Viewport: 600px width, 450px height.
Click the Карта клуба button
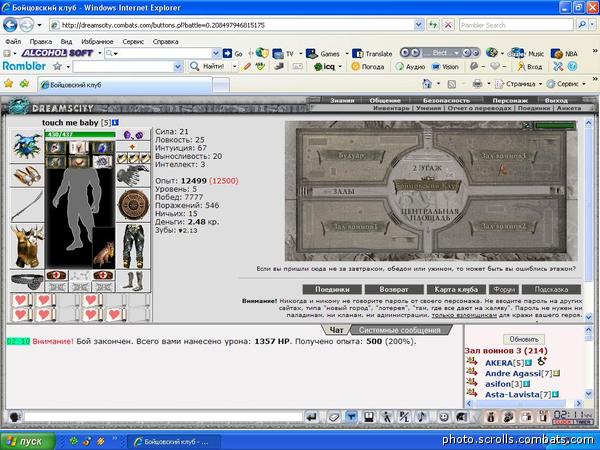(x=456, y=289)
